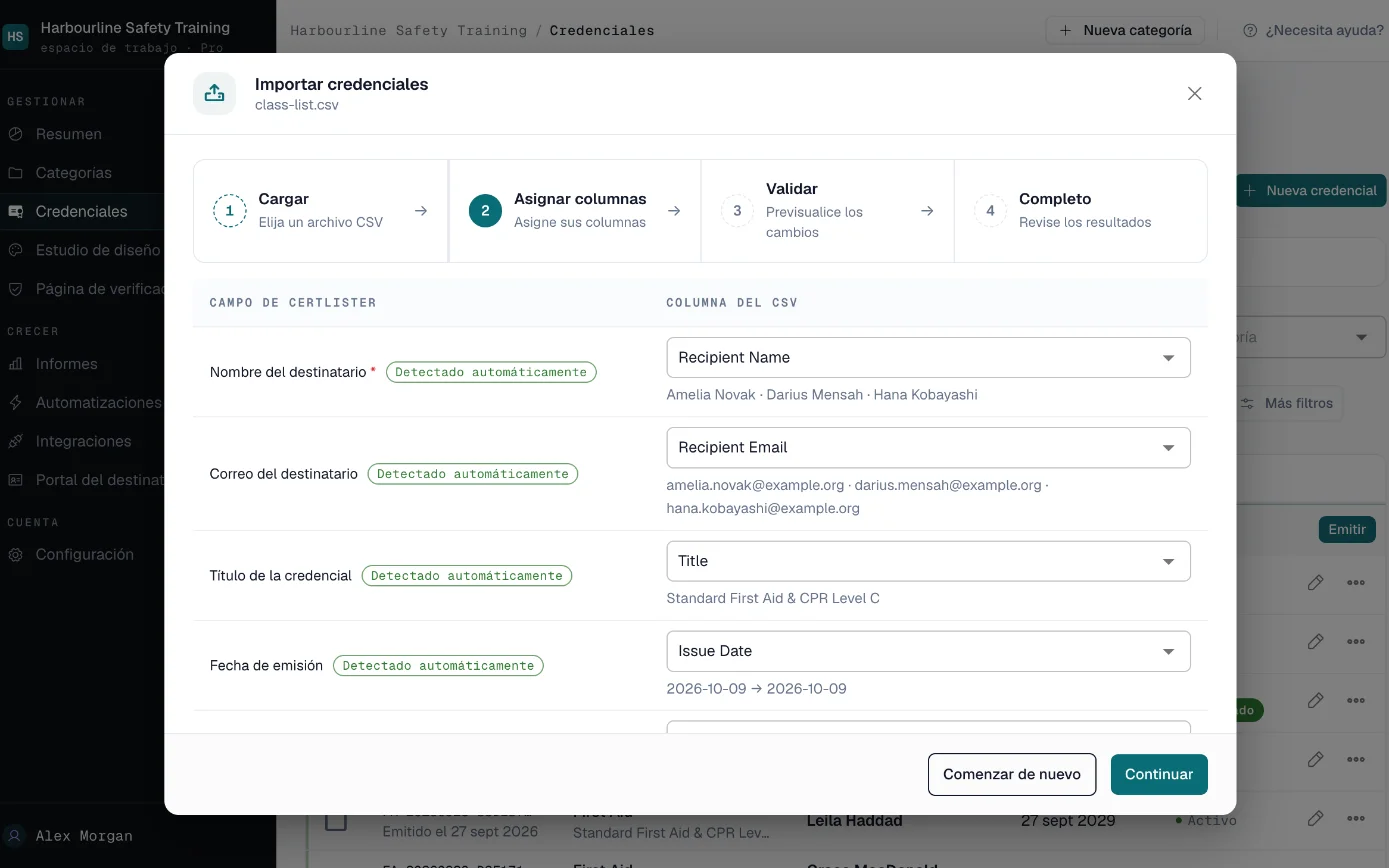
Task: Open the Completo step
Action: (1081, 211)
